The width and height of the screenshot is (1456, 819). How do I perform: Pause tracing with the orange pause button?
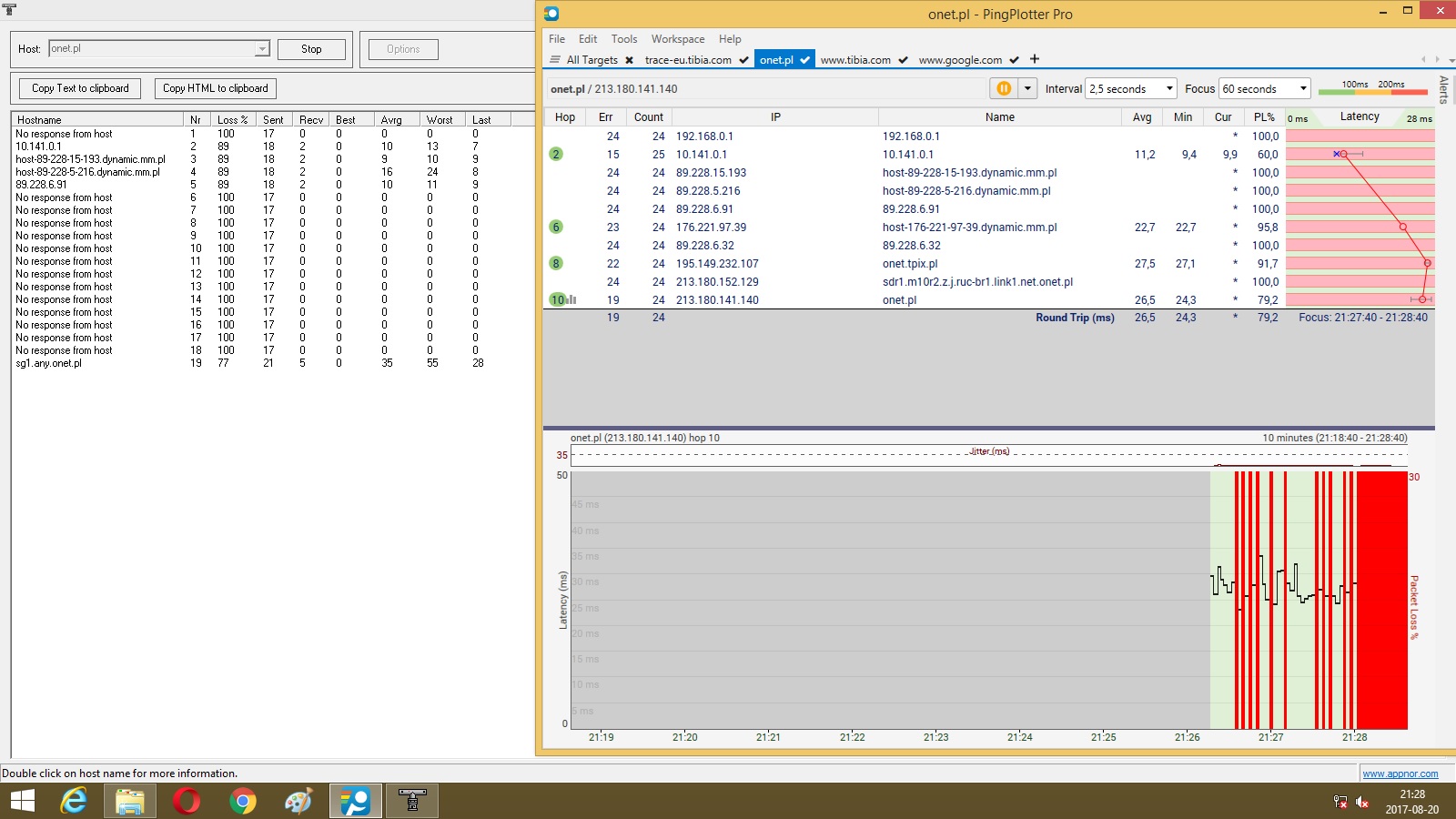point(1004,88)
